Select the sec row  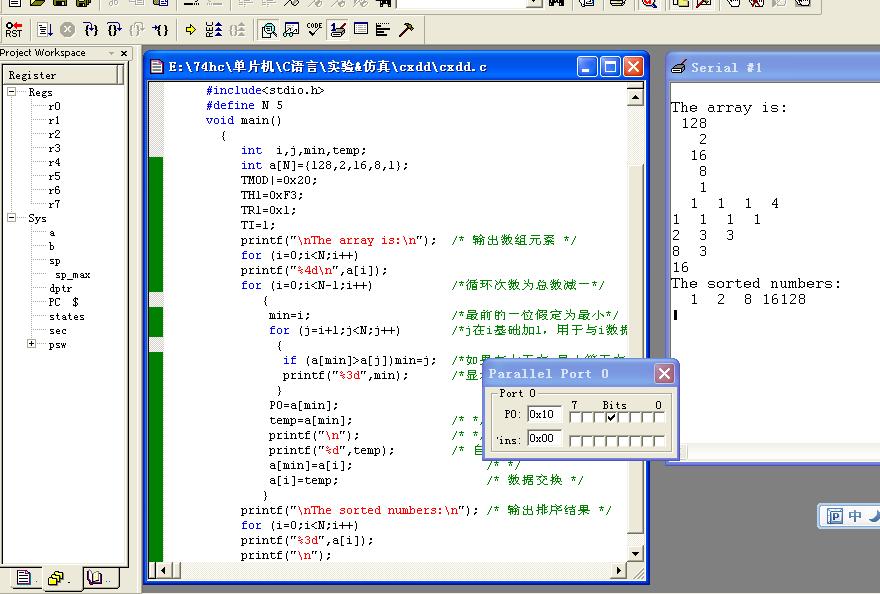tap(58, 331)
